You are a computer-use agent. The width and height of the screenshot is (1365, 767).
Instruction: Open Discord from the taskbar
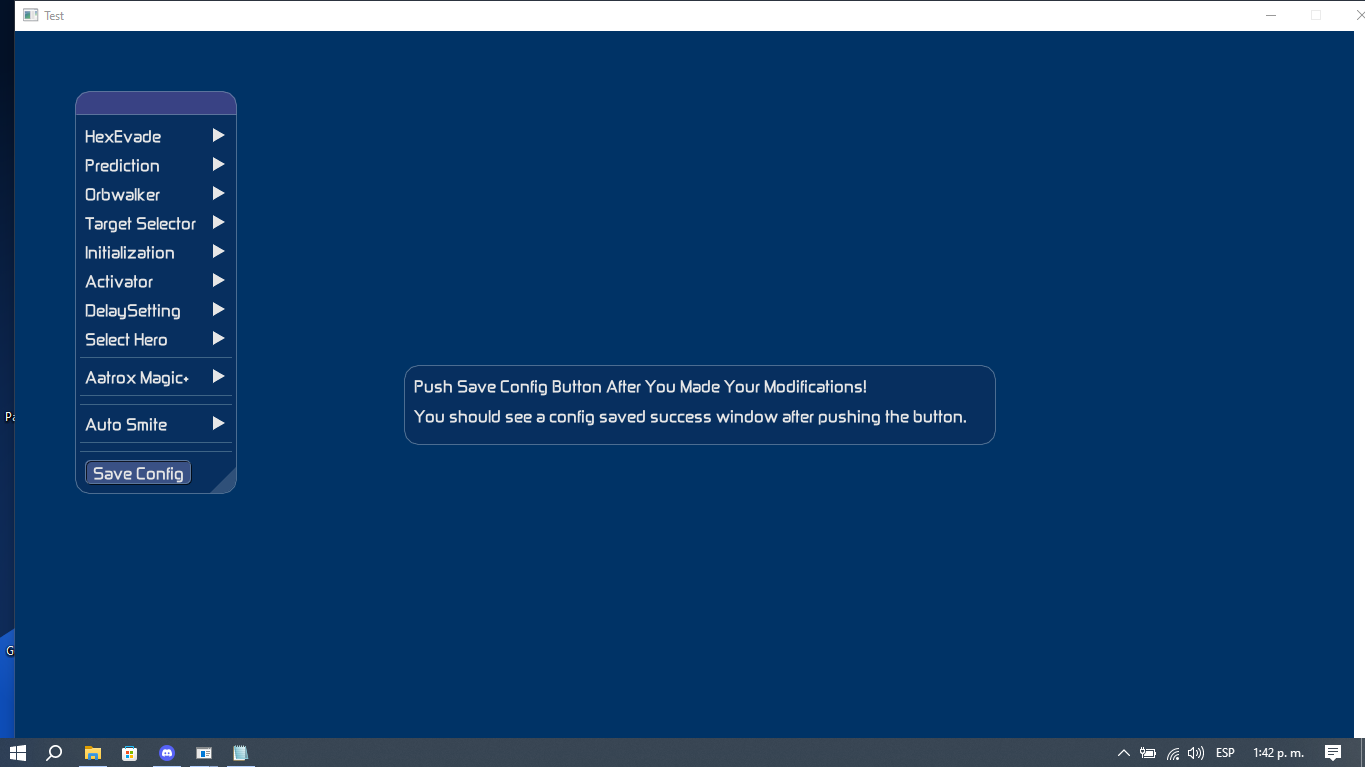[x=167, y=753]
